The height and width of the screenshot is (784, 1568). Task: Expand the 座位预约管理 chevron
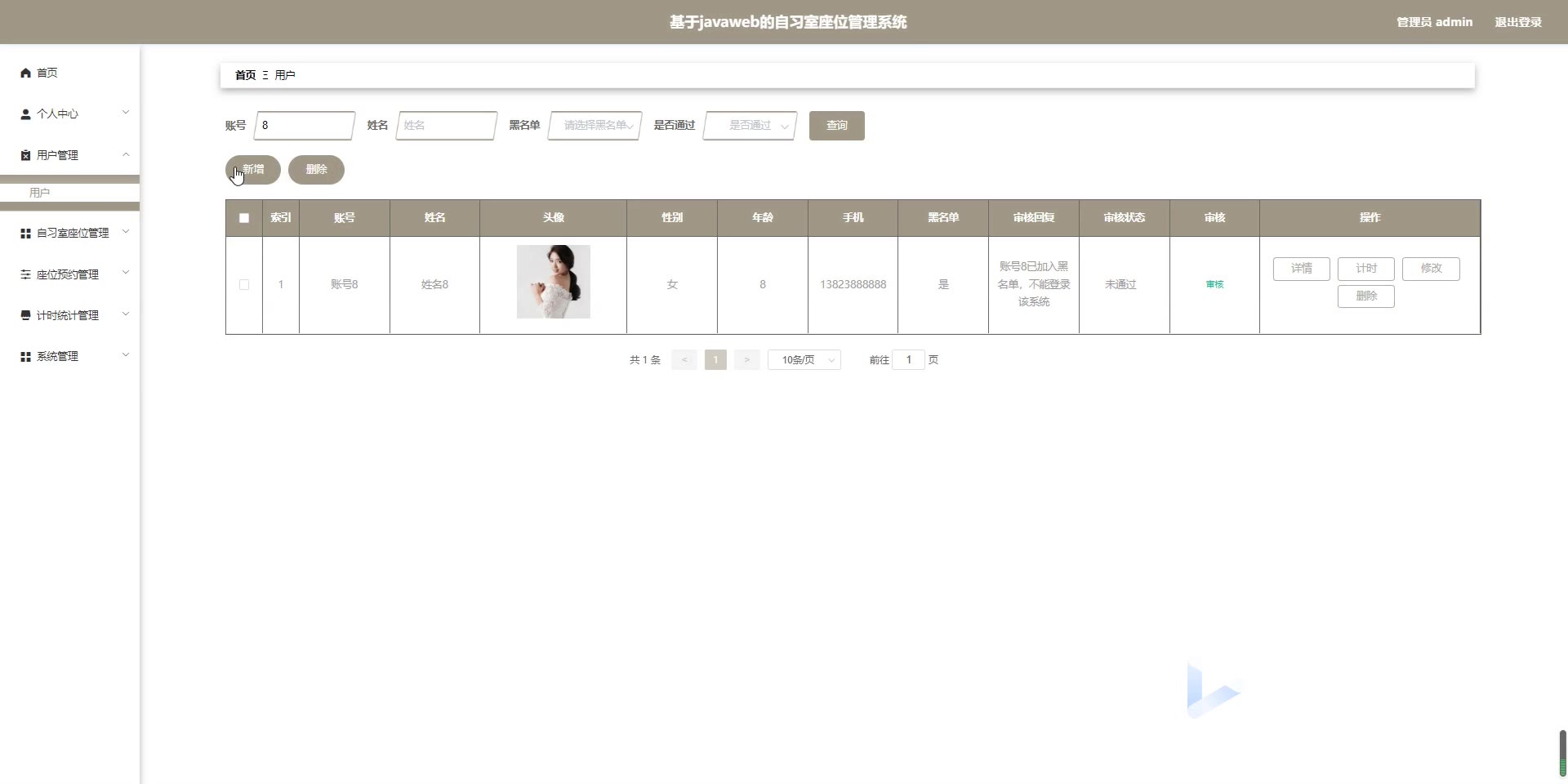[x=126, y=273]
